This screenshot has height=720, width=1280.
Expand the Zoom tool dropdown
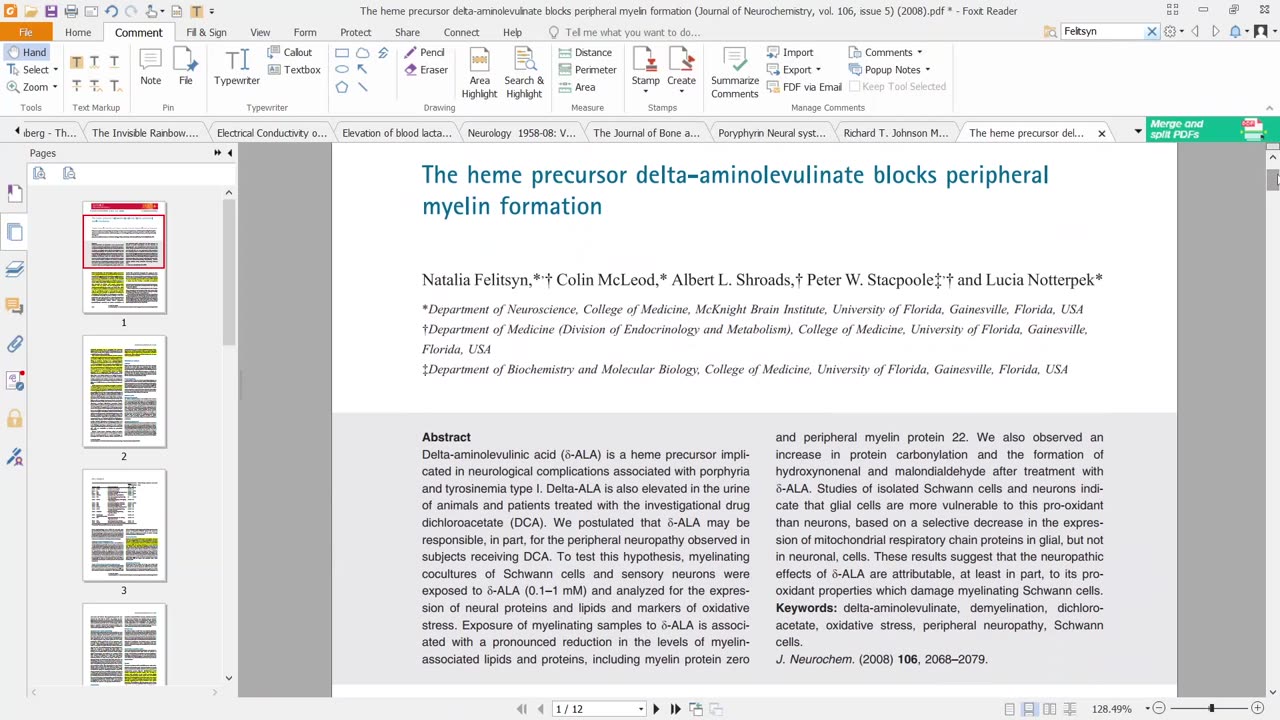(x=55, y=87)
